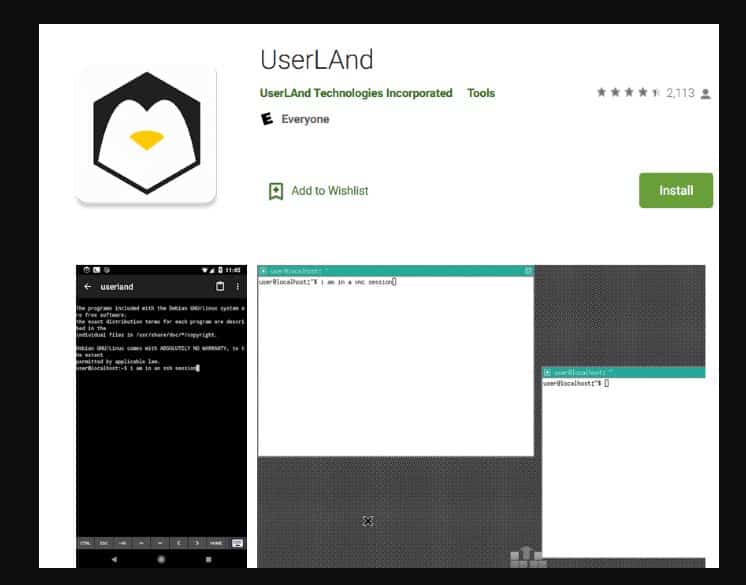Click the wishlist bookmark icon
The height and width of the screenshot is (585, 746).
276,191
